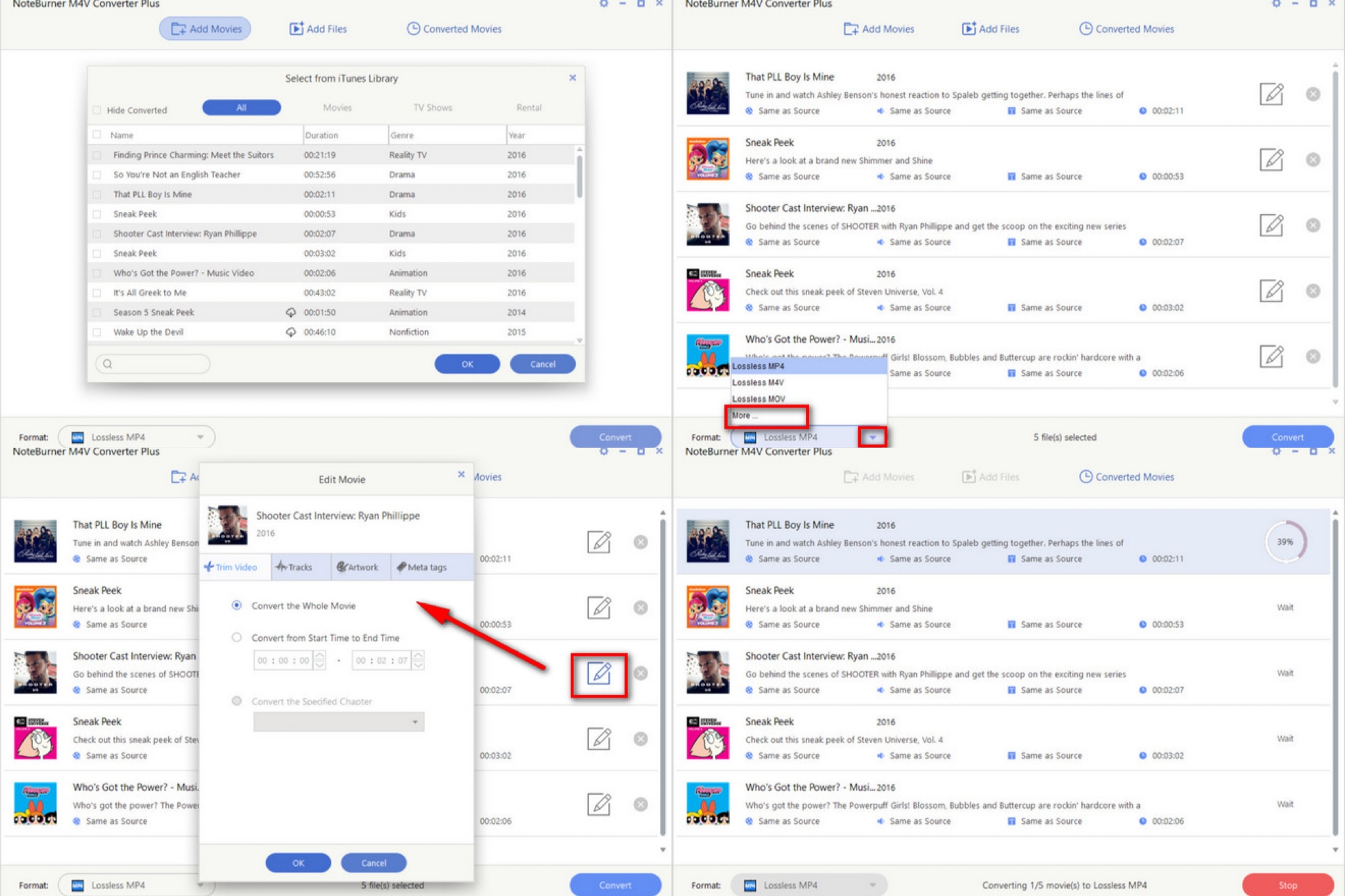Open settings gear in the window showing 39% progress
The width and height of the screenshot is (1345, 896).
click(x=1276, y=451)
